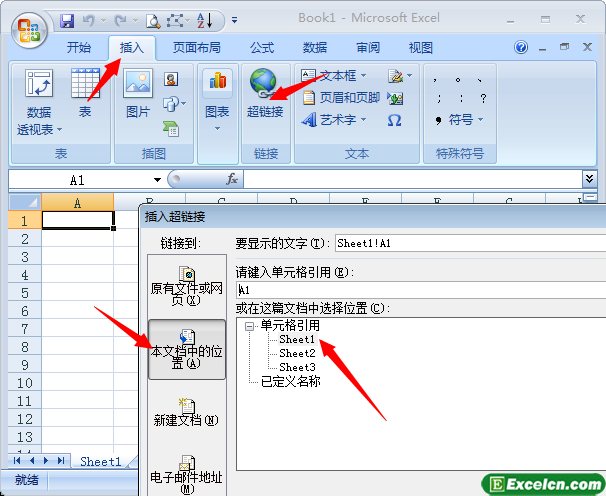Expand the formula bar
The height and width of the screenshot is (496, 606).
click(x=589, y=179)
